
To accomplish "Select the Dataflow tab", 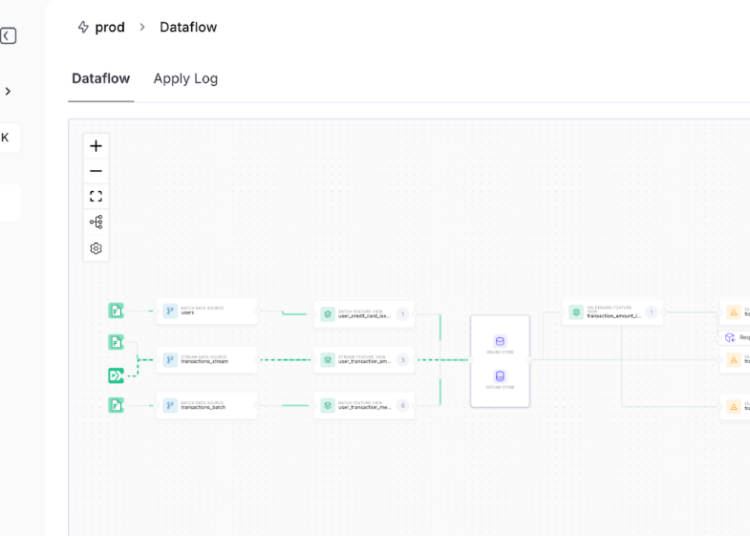I will (x=100, y=79).
